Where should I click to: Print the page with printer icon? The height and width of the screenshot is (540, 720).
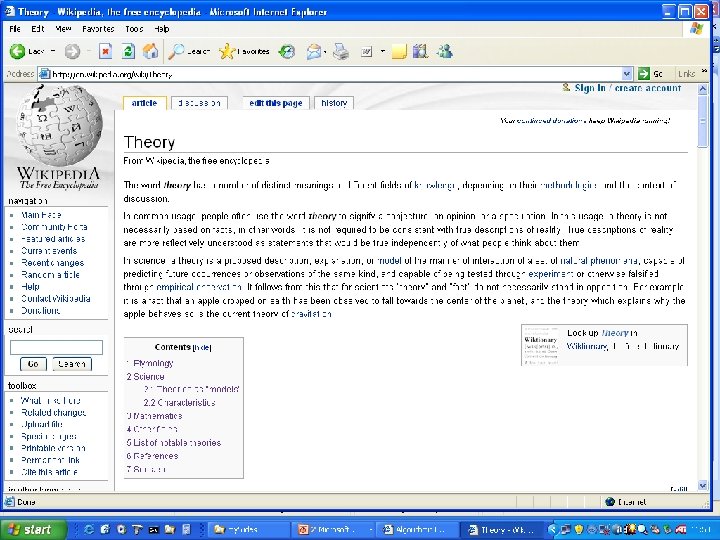point(341,51)
